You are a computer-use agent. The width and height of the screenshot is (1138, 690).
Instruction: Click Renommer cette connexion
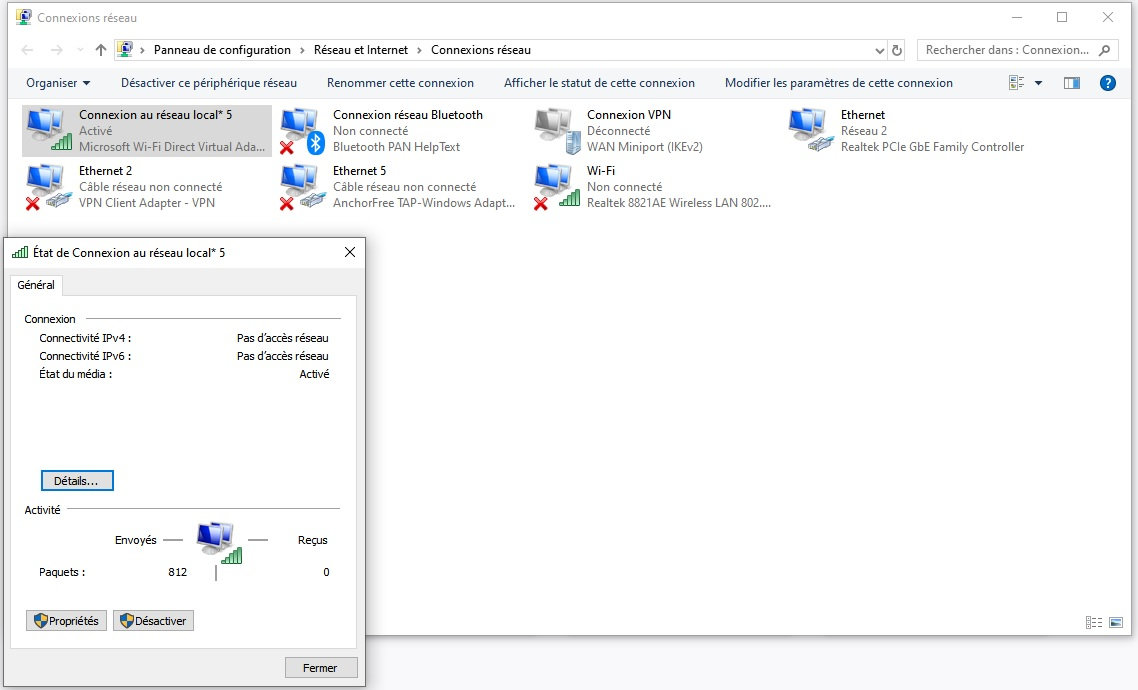[400, 83]
